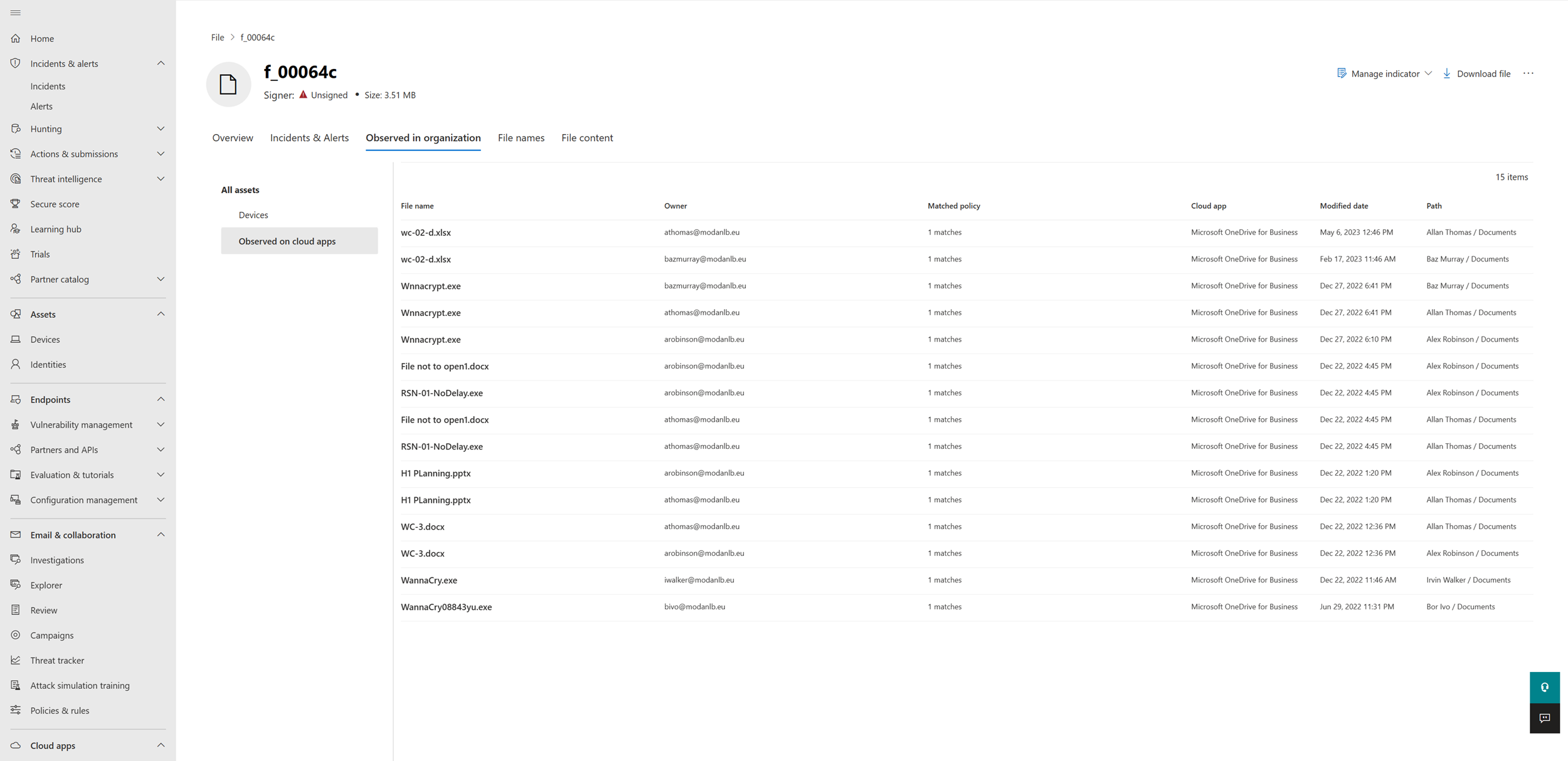Viewport: 1568px width, 761px height.
Task: Expand the Threat intelligence section
Action: 161,179
